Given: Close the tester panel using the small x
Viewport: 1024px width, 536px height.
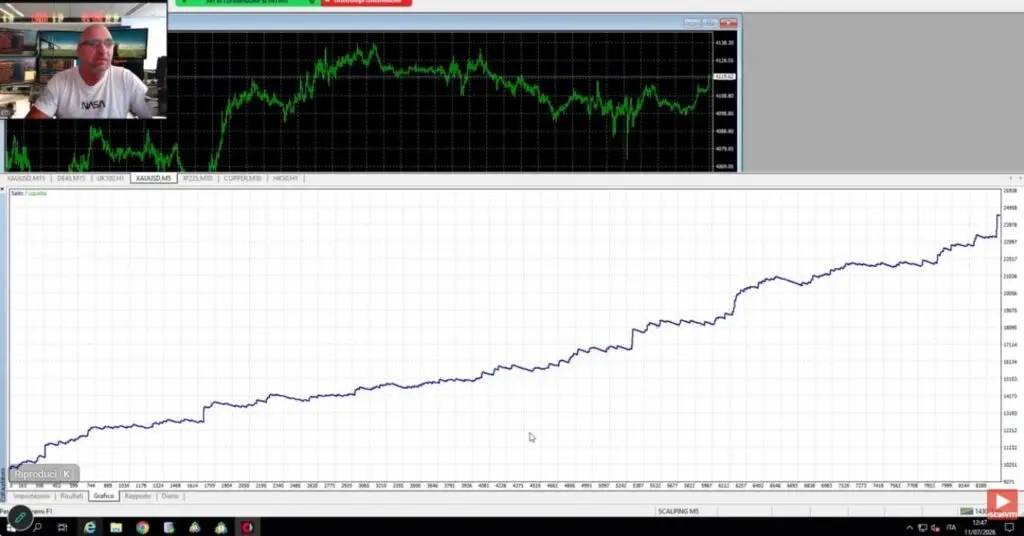Looking at the screenshot, I should click(x=3, y=190).
